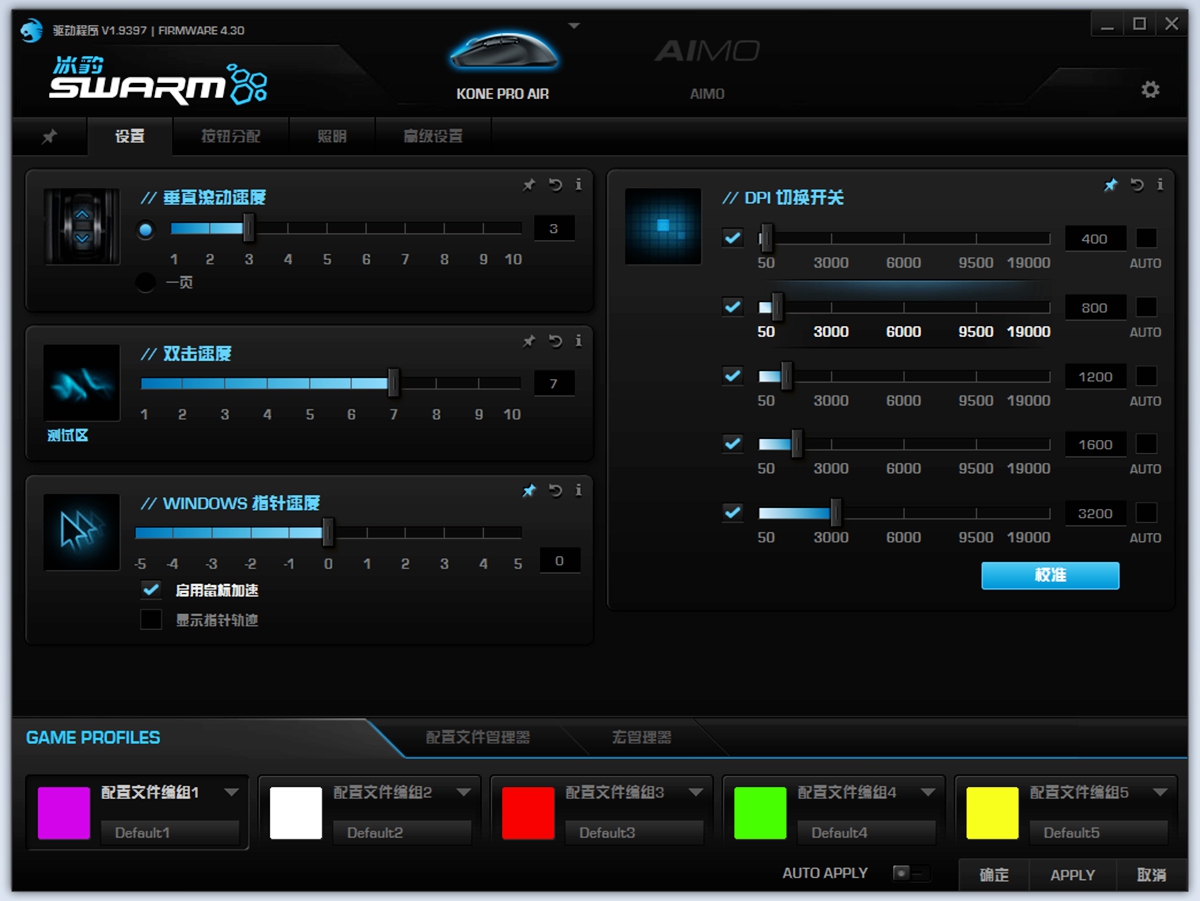Expand the 配置文件编组4 dropdown arrow
The height and width of the screenshot is (901, 1200).
tap(928, 792)
